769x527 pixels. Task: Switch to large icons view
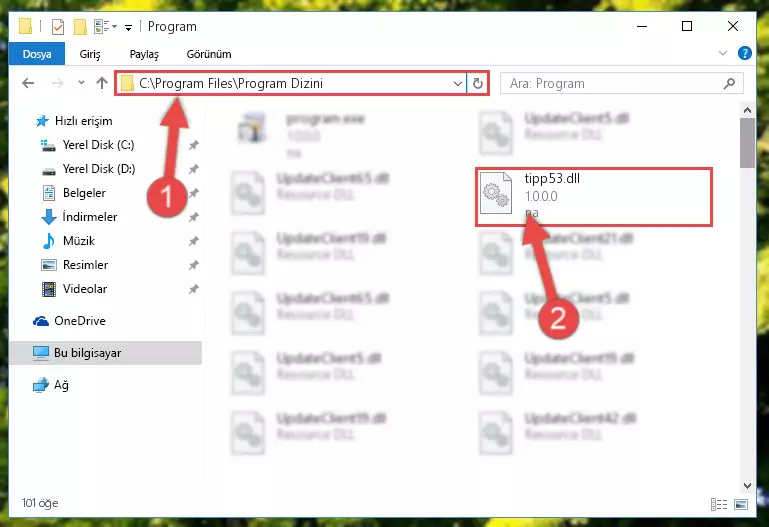click(741, 504)
